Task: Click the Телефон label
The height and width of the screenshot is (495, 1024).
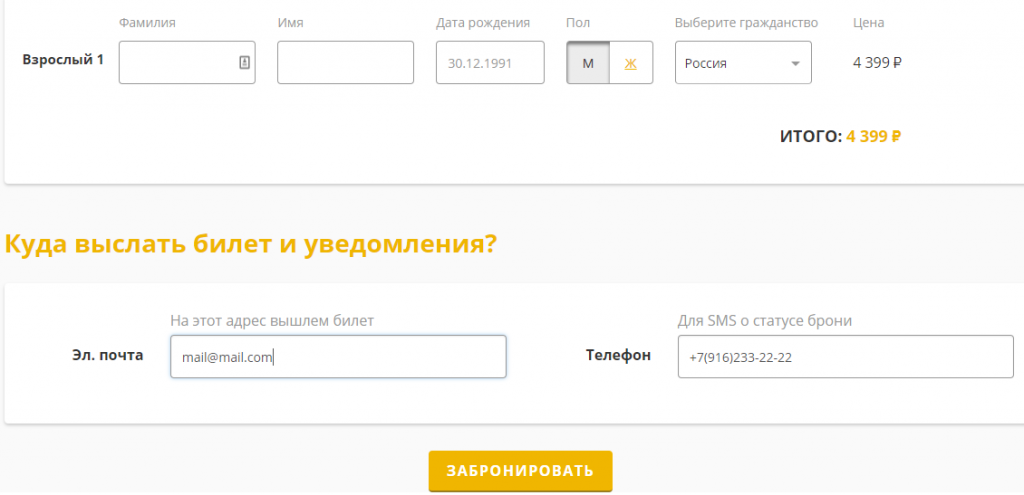Action: (x=618, y=355)
